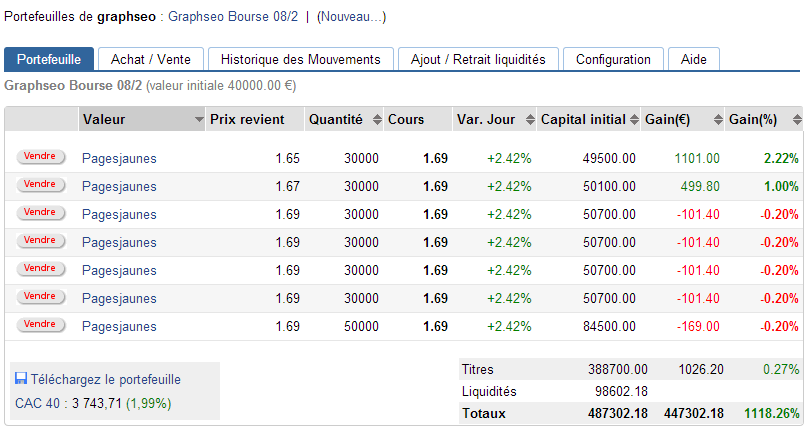The width and height of the screenshot is (809, 431).
Task: Open the (Nouveau...) portfolio link
Action: (352, 17)
